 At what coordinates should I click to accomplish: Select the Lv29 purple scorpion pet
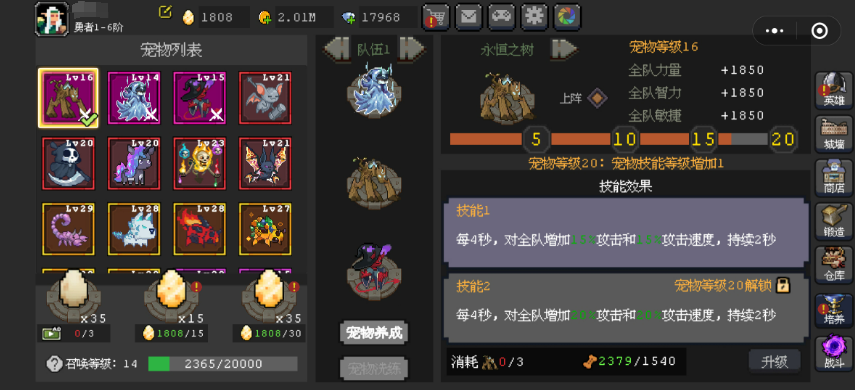68,229
